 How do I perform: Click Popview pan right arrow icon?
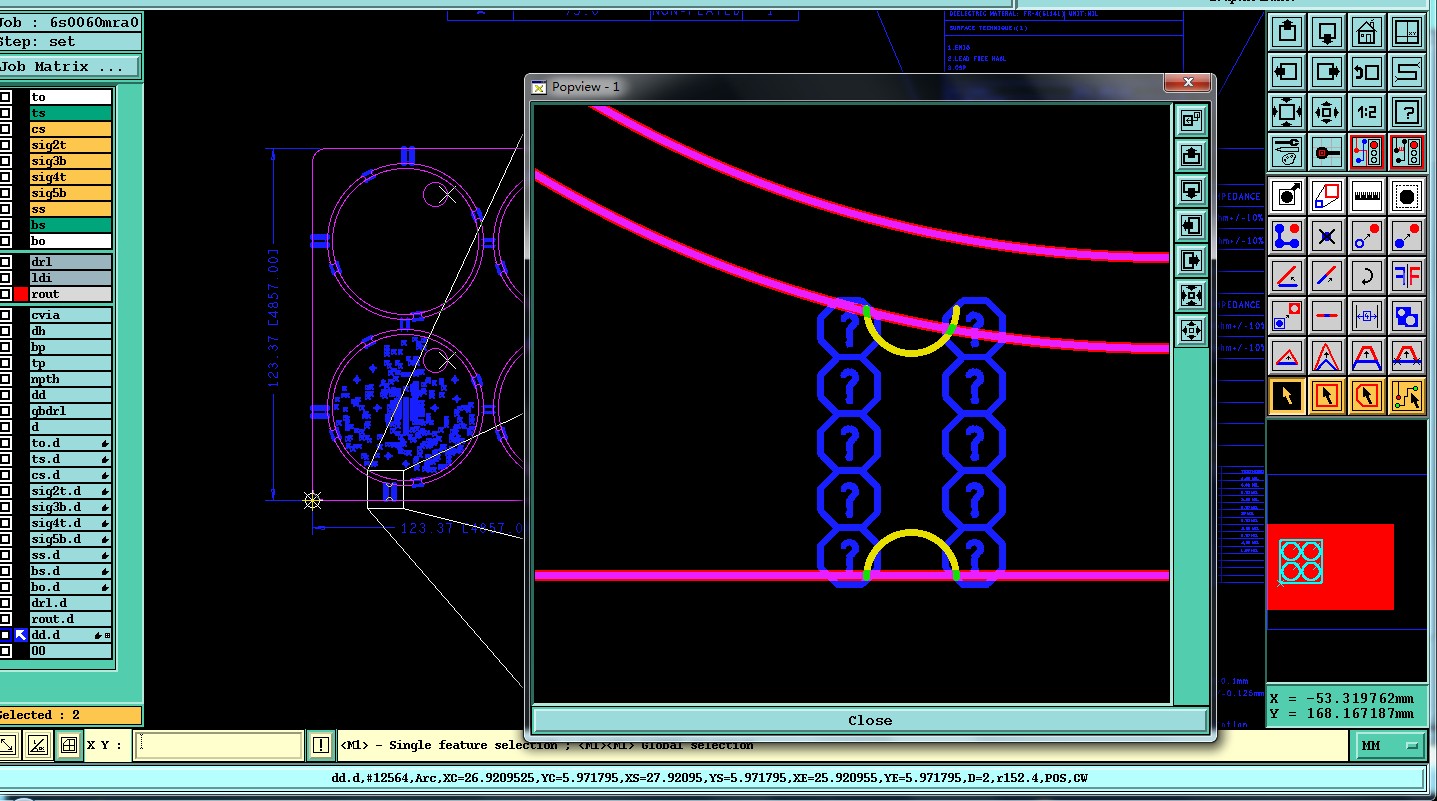click(1191, 260)
